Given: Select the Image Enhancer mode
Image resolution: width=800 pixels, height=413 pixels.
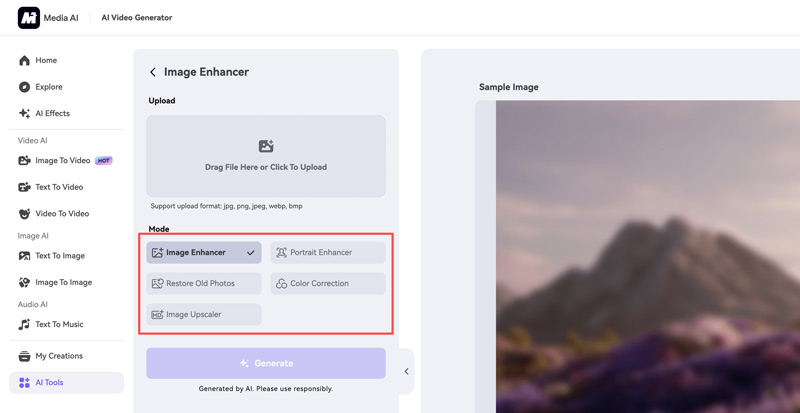Looking at the screenshot, I should pyautogui.click(x=204, y=253).
